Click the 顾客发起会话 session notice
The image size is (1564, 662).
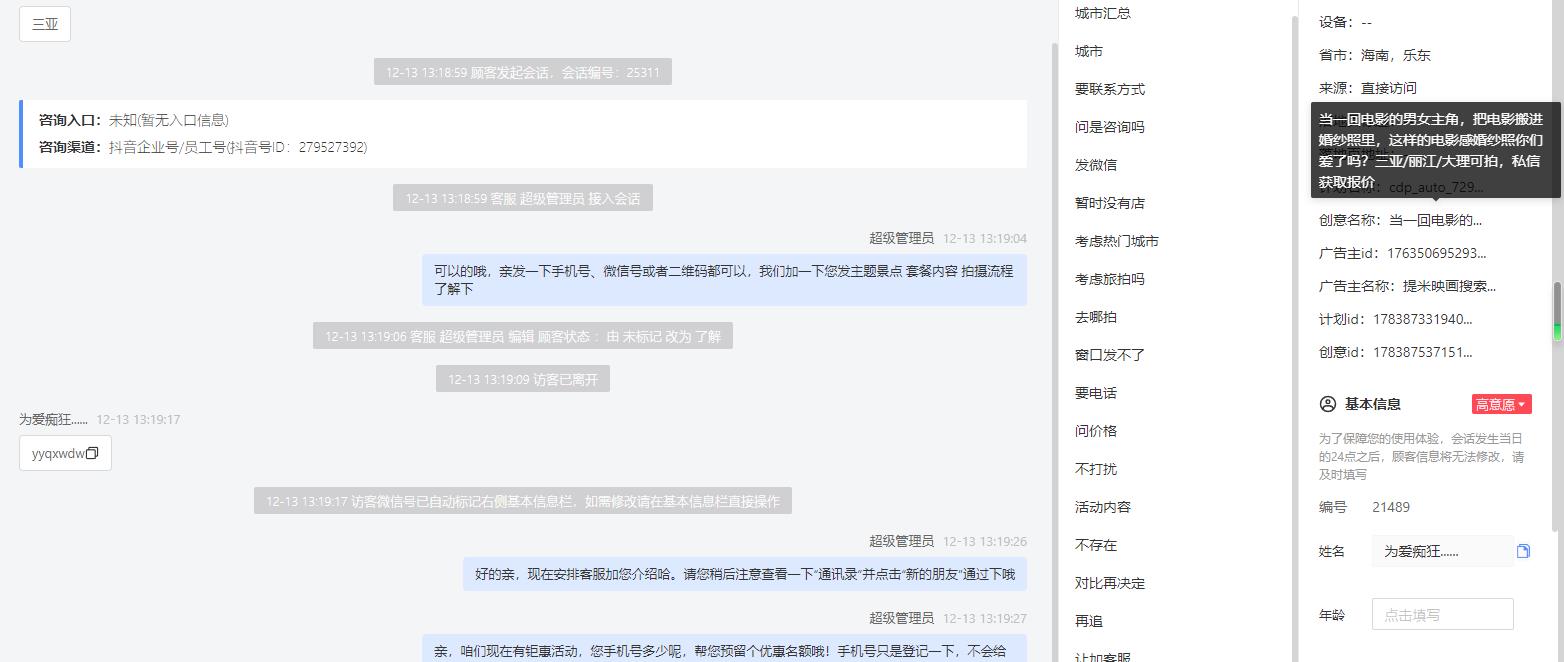click(x=522, y=72)
